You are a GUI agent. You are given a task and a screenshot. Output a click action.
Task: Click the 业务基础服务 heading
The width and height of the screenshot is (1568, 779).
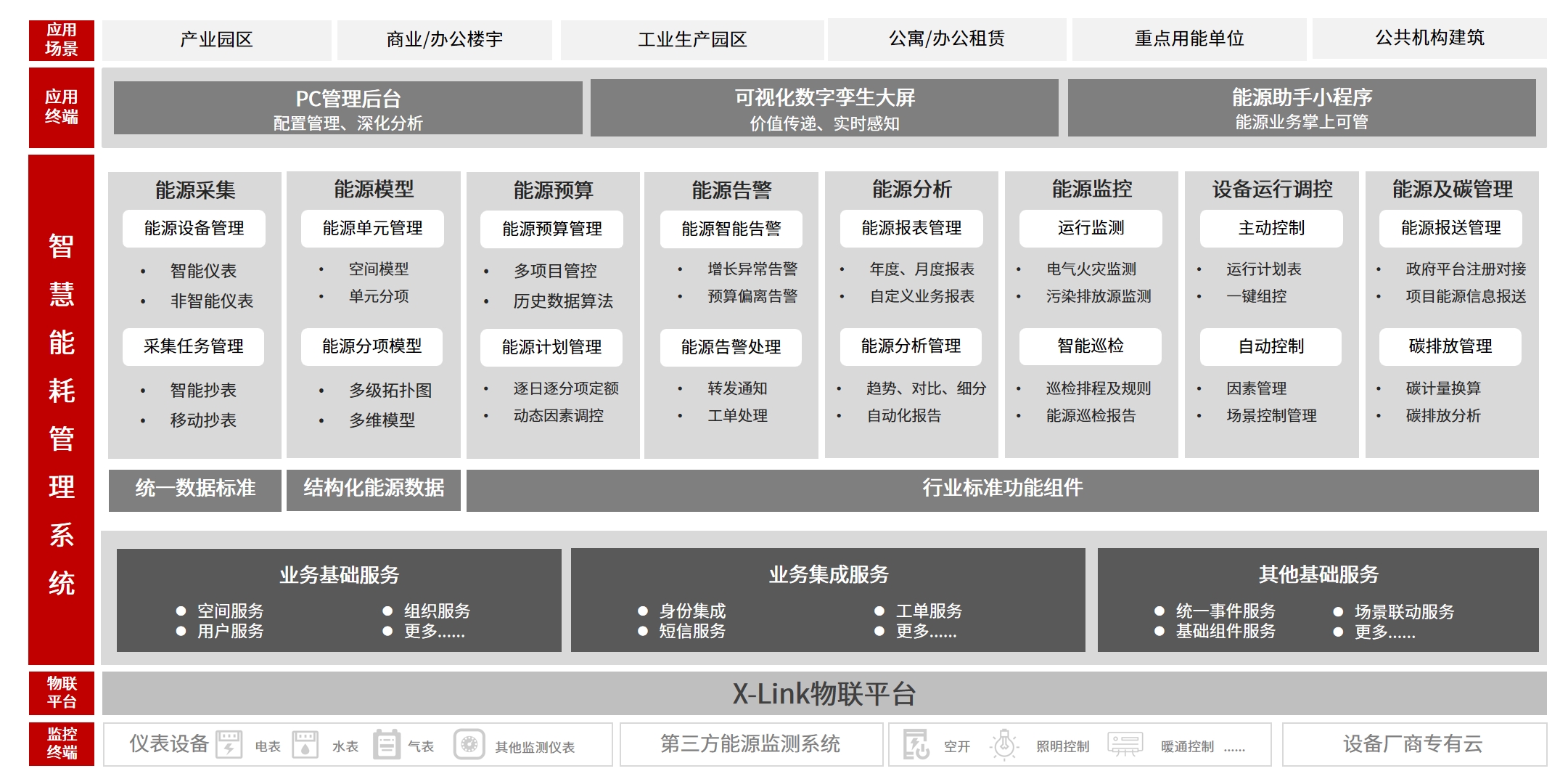(340, 575)
